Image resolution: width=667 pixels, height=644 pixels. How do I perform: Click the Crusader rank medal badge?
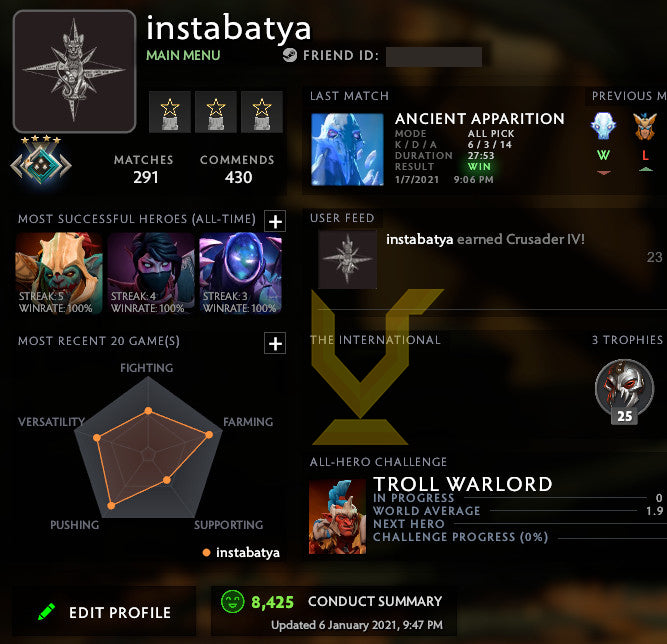click(x=41, y=162)
